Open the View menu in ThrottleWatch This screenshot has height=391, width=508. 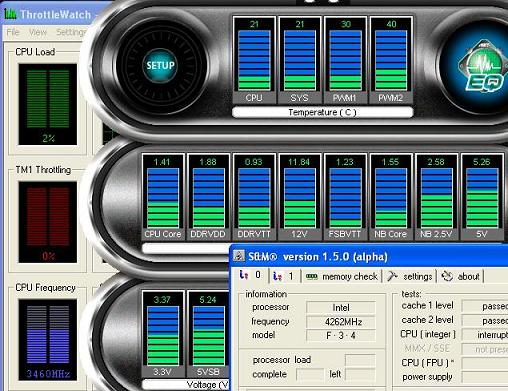click(x=38, y=32)
